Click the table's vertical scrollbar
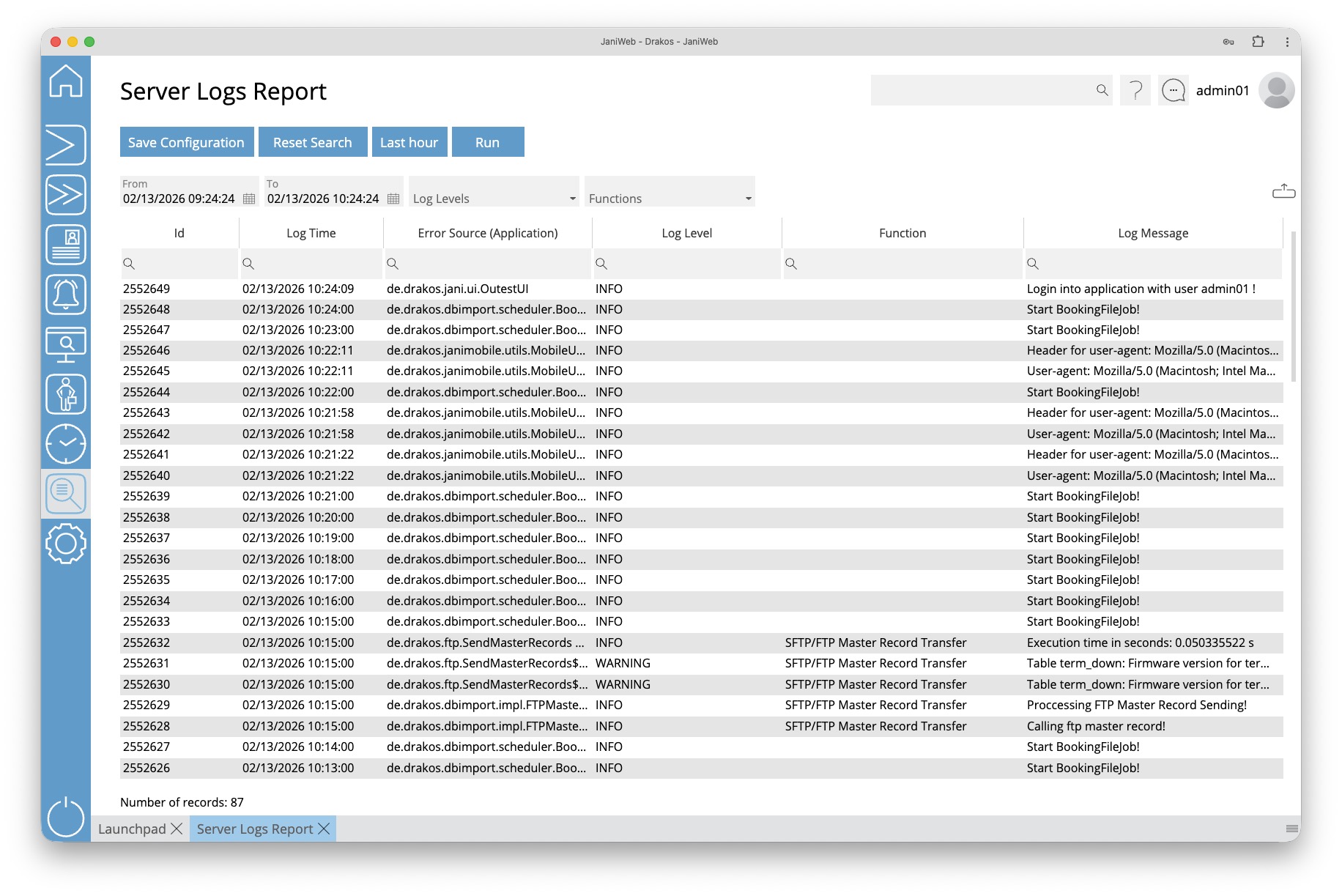1342x896 pixels. tap(1293, 308)
